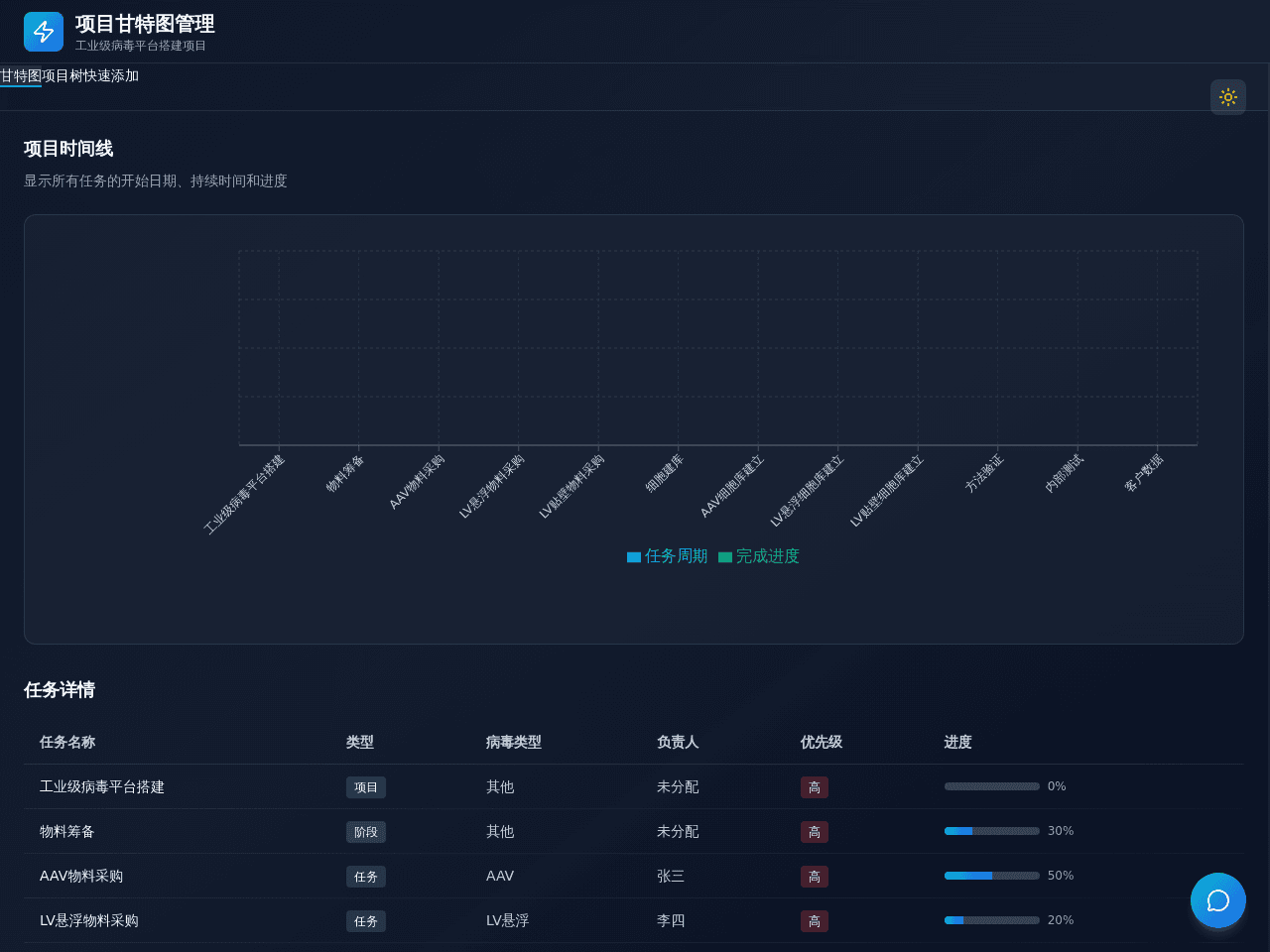Click the lightning bolt app logo
This screenshot has width=1270, height=952.
click(44, 32)
